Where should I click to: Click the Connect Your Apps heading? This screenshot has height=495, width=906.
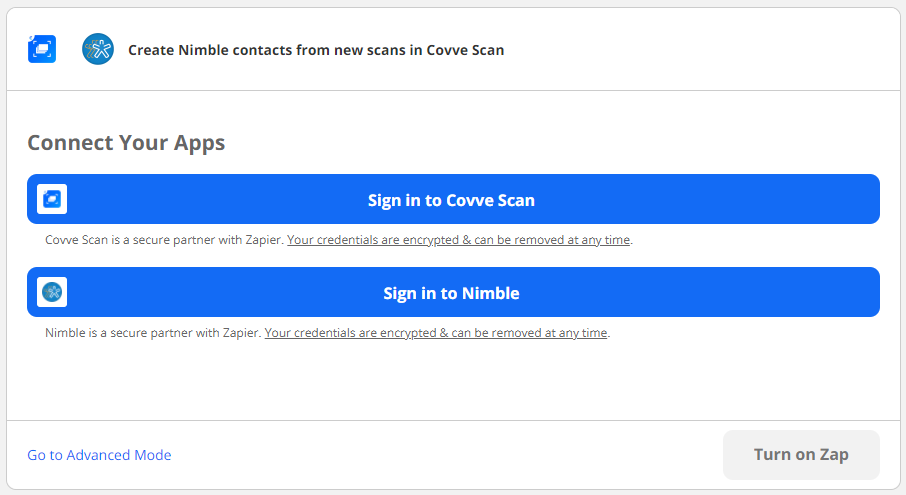(x=126, y=142)
